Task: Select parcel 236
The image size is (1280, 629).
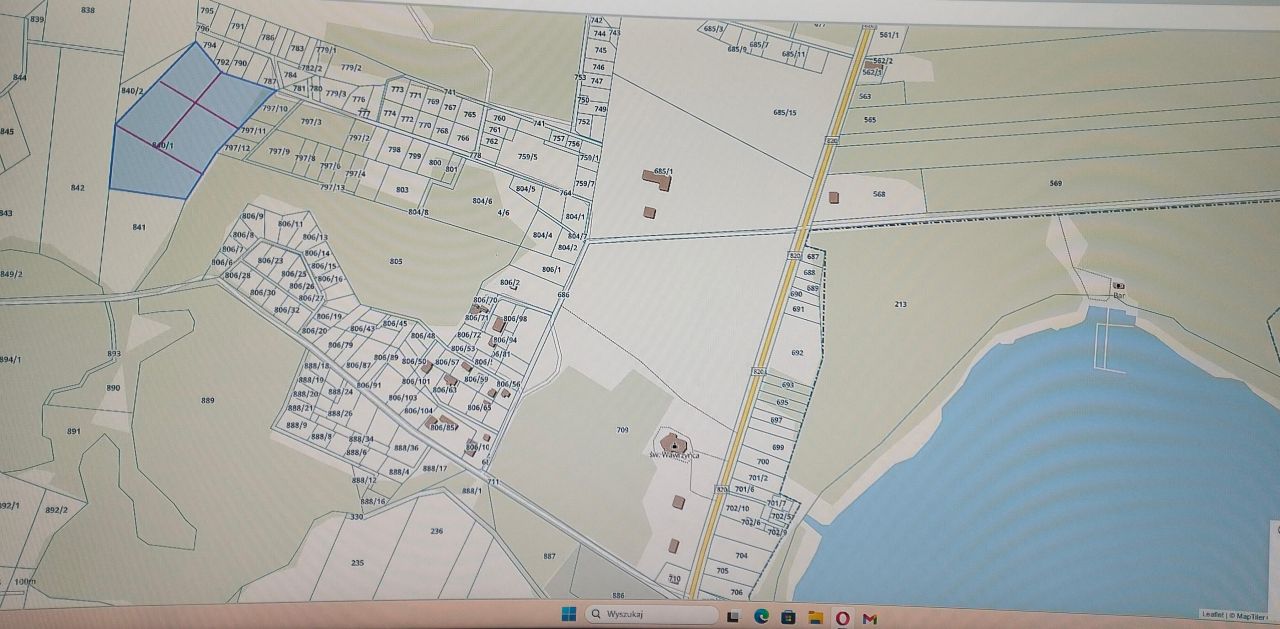Action: coord(436,531)
